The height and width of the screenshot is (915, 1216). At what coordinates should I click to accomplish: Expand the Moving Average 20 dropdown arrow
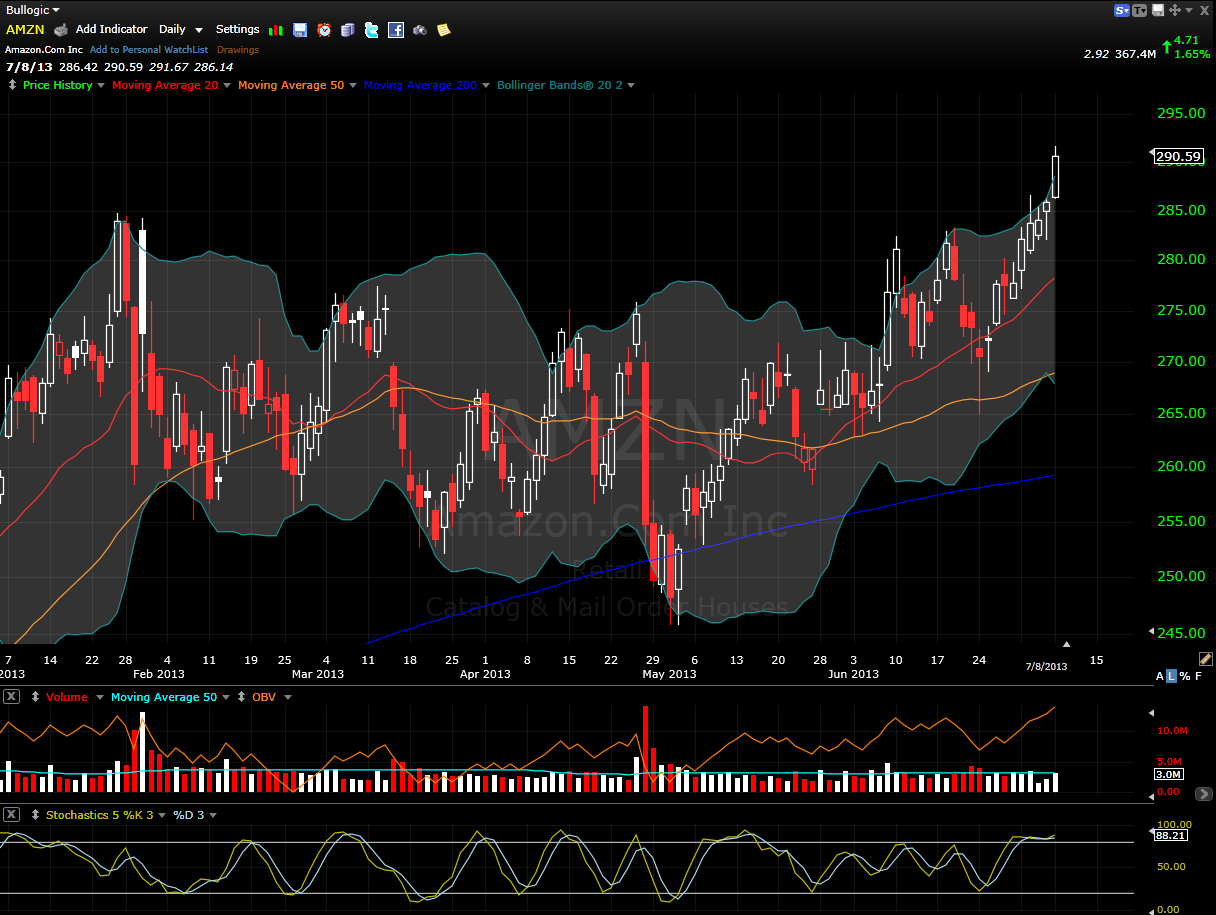227,86
